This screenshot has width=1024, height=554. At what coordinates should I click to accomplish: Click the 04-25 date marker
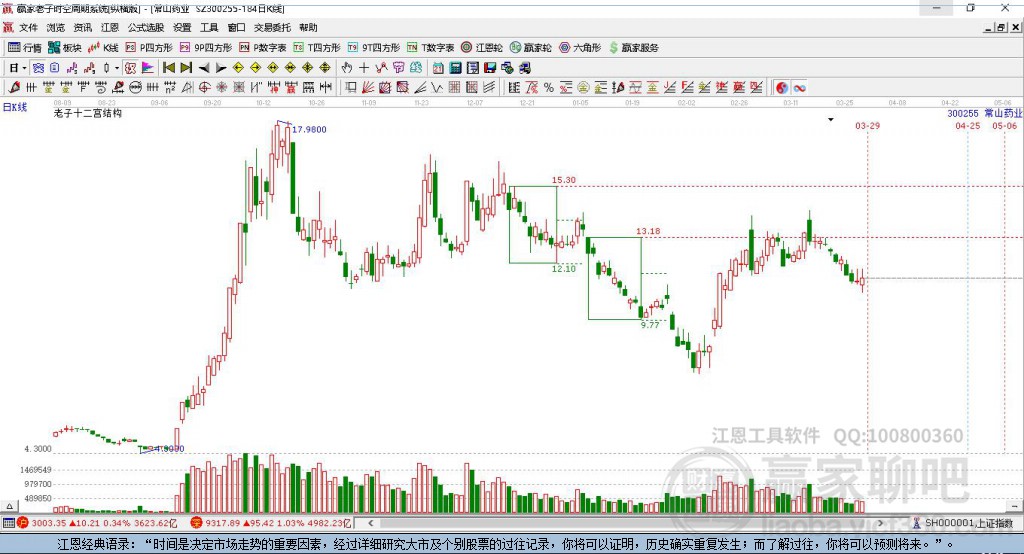tap(968, 125)
